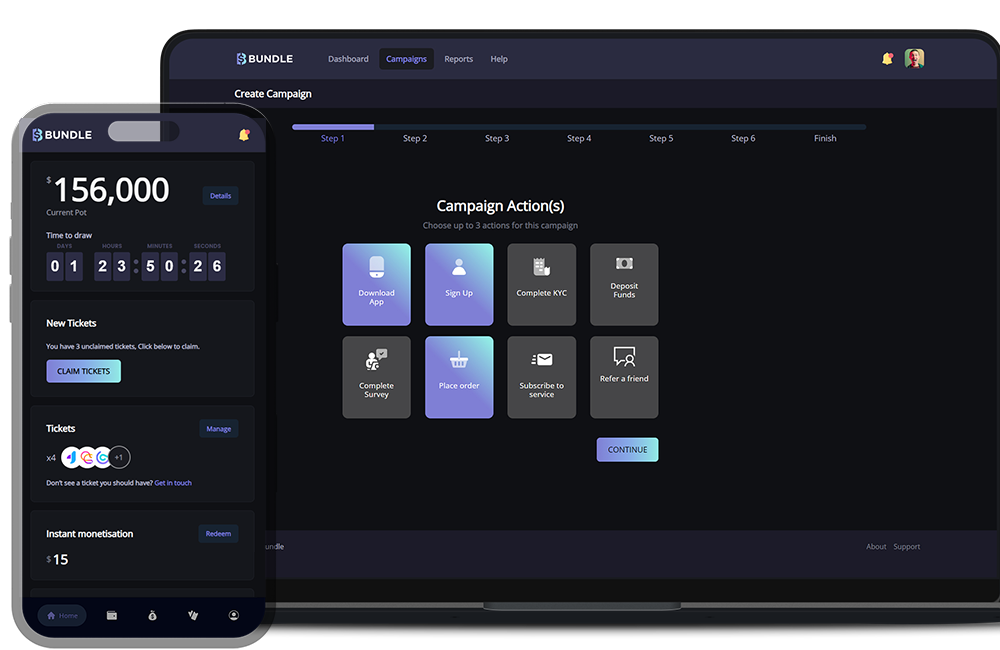This screenshot has width=1000, height=650.
Task: Deselect the Place order action tile
Action: tap(459, 377)
